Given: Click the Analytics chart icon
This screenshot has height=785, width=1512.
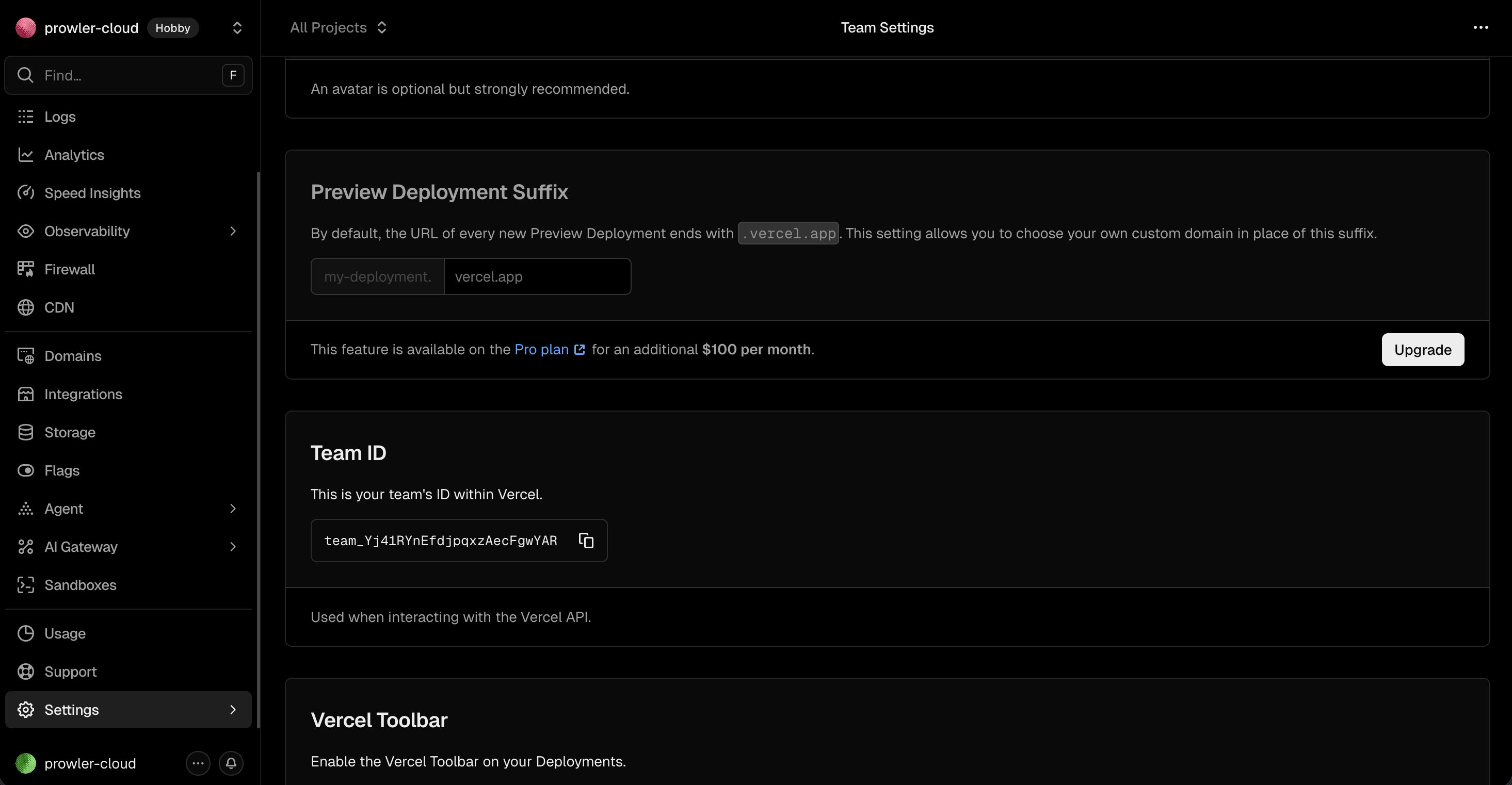Looking at the screenshot, I should (26, 155).
